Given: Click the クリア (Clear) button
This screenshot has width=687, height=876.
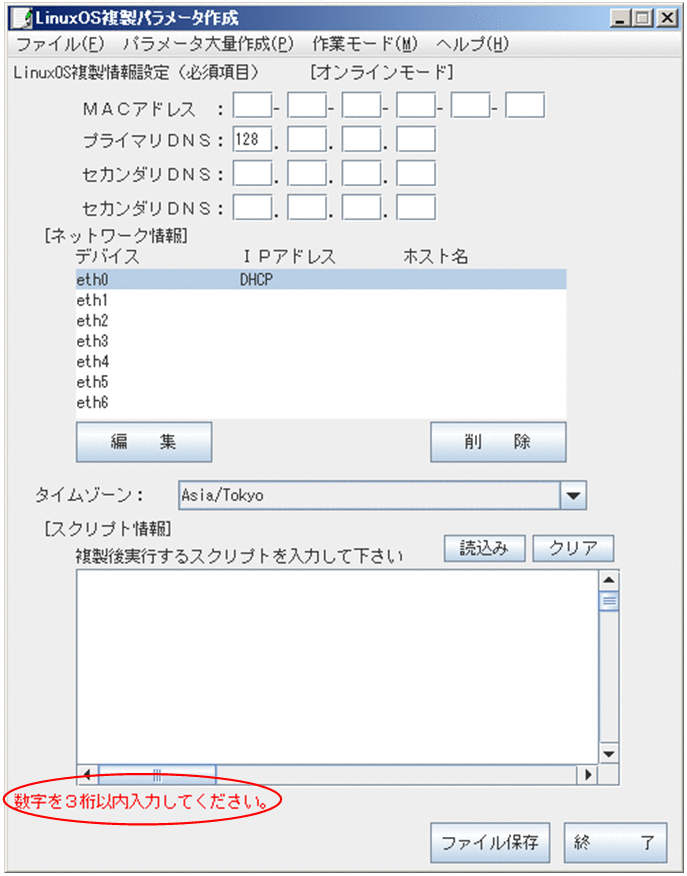Looking at the screenshot, I should click(573, 549).
